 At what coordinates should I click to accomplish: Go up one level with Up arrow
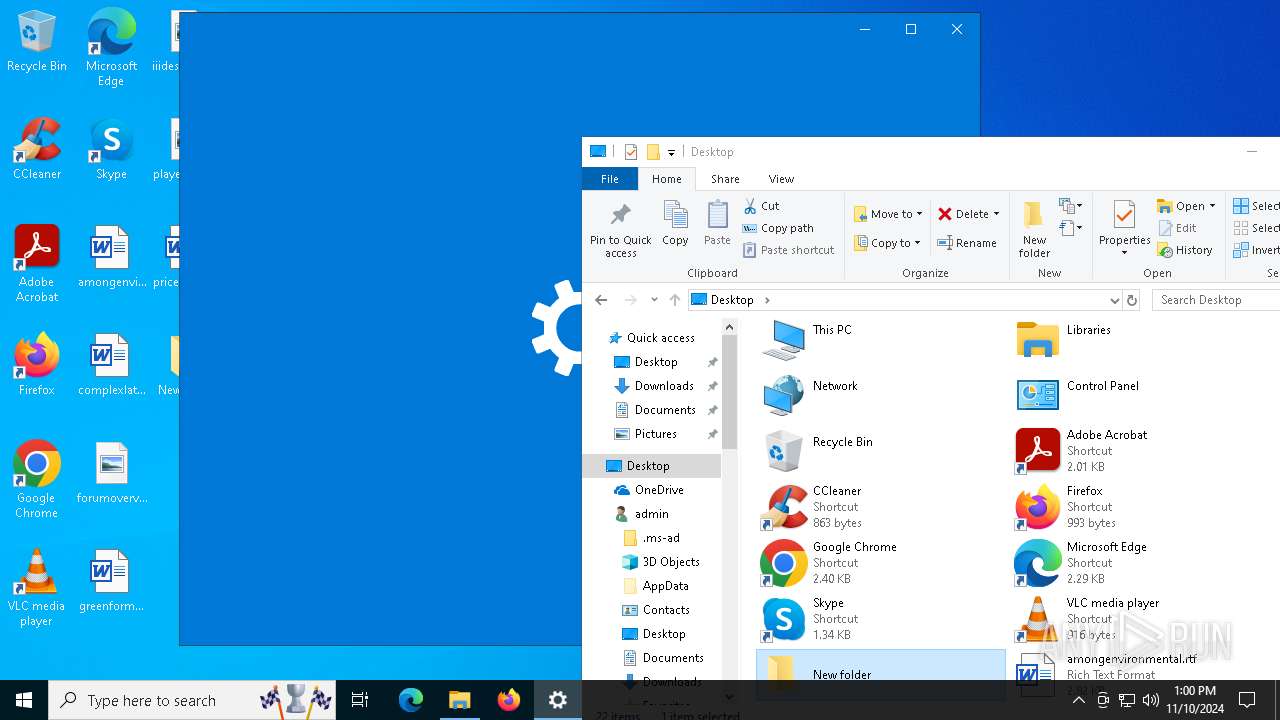675,300
